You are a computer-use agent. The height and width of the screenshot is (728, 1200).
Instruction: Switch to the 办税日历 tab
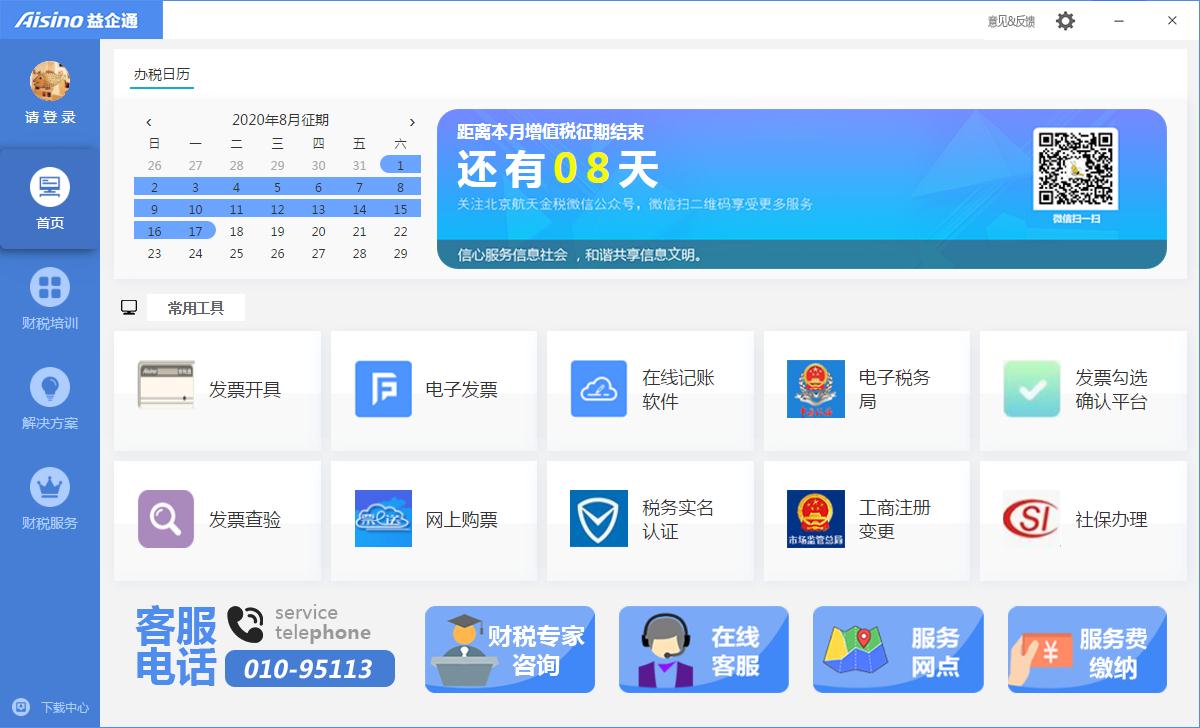coord(162,75)
